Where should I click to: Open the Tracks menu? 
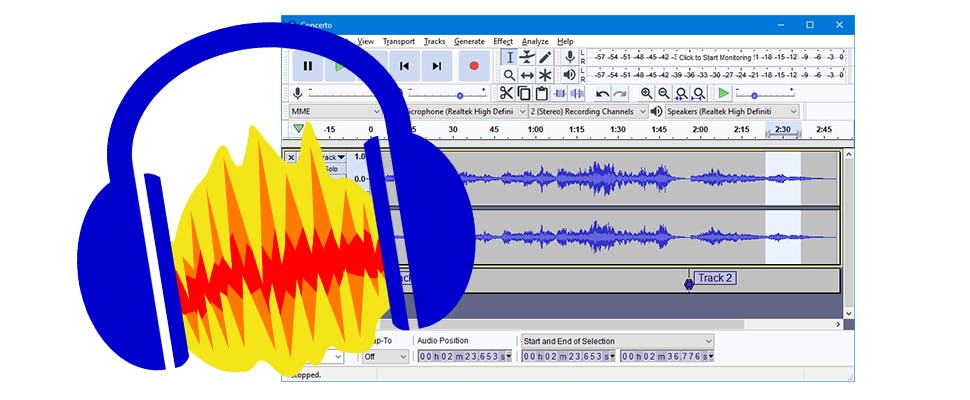434,41
